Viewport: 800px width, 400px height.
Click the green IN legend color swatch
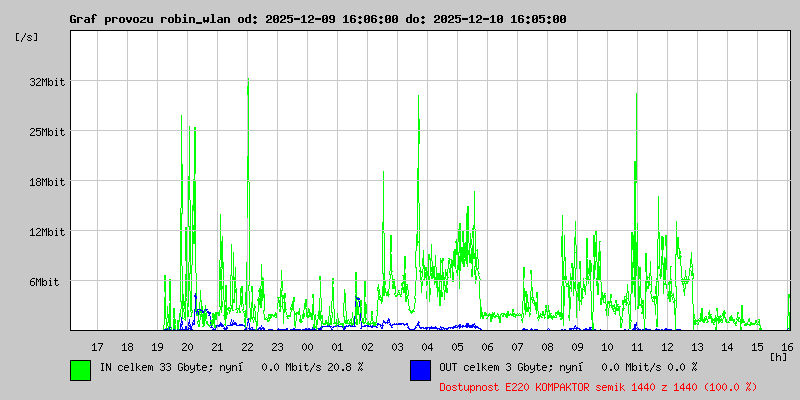click(80, 370)
